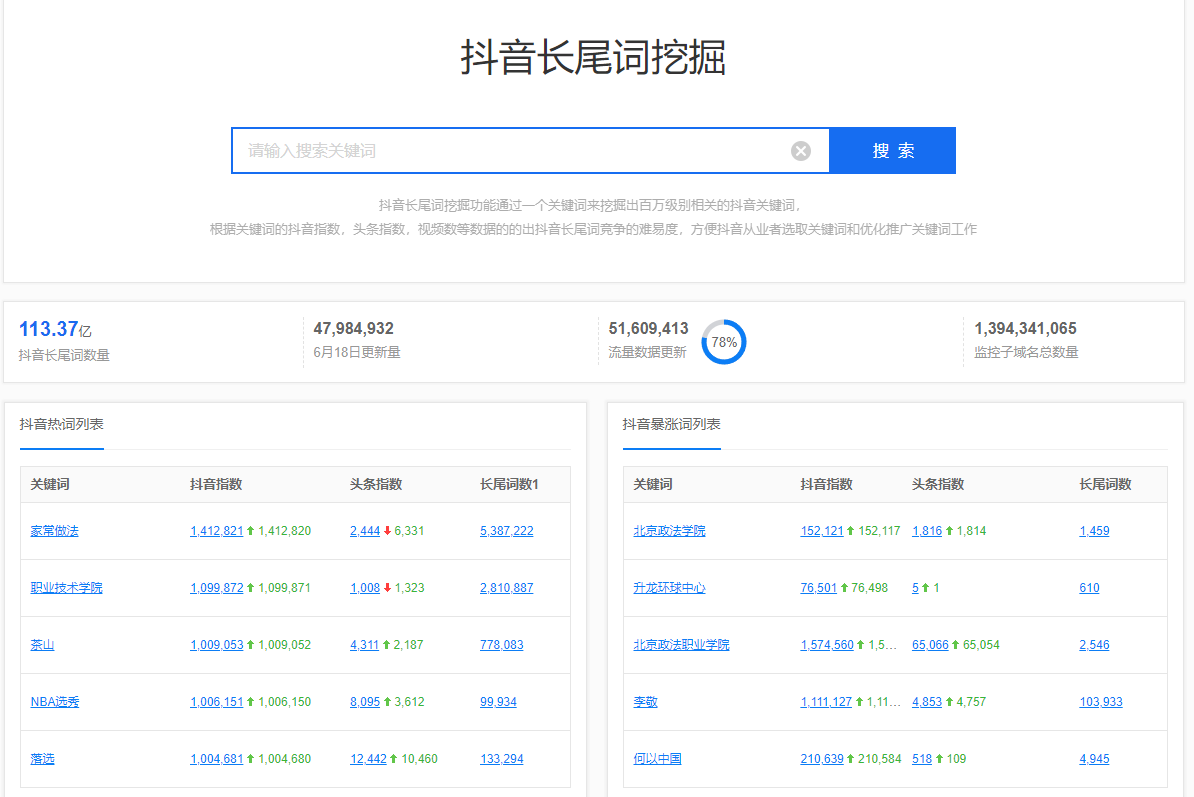
Task: Focus the keyword search input field
Action: click(x=530, y=151)
